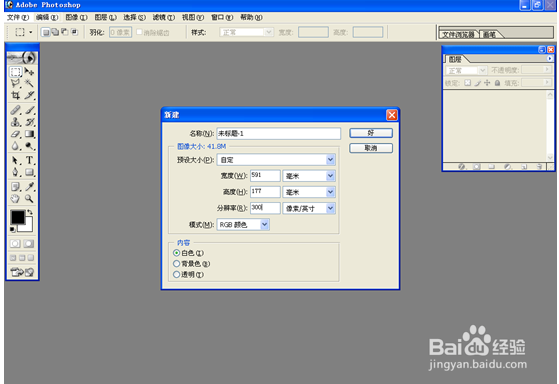This screenshot has height=384, width=559.
Task: Switch to Quick Mask mode in toolbox
Action: (29, 244)
